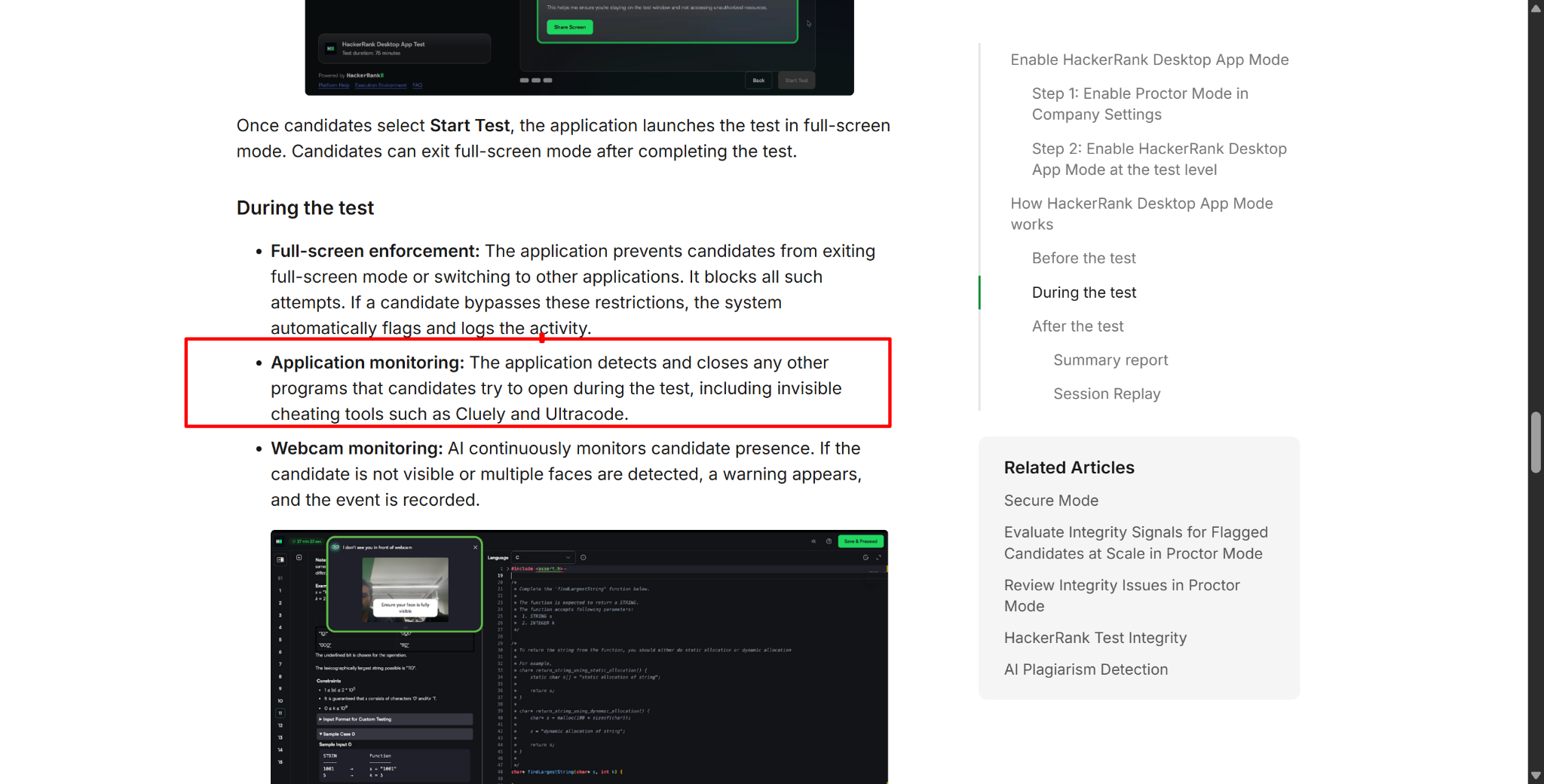
Task: Close the webcam warning popup in the test screenshot
Action: 475,547
